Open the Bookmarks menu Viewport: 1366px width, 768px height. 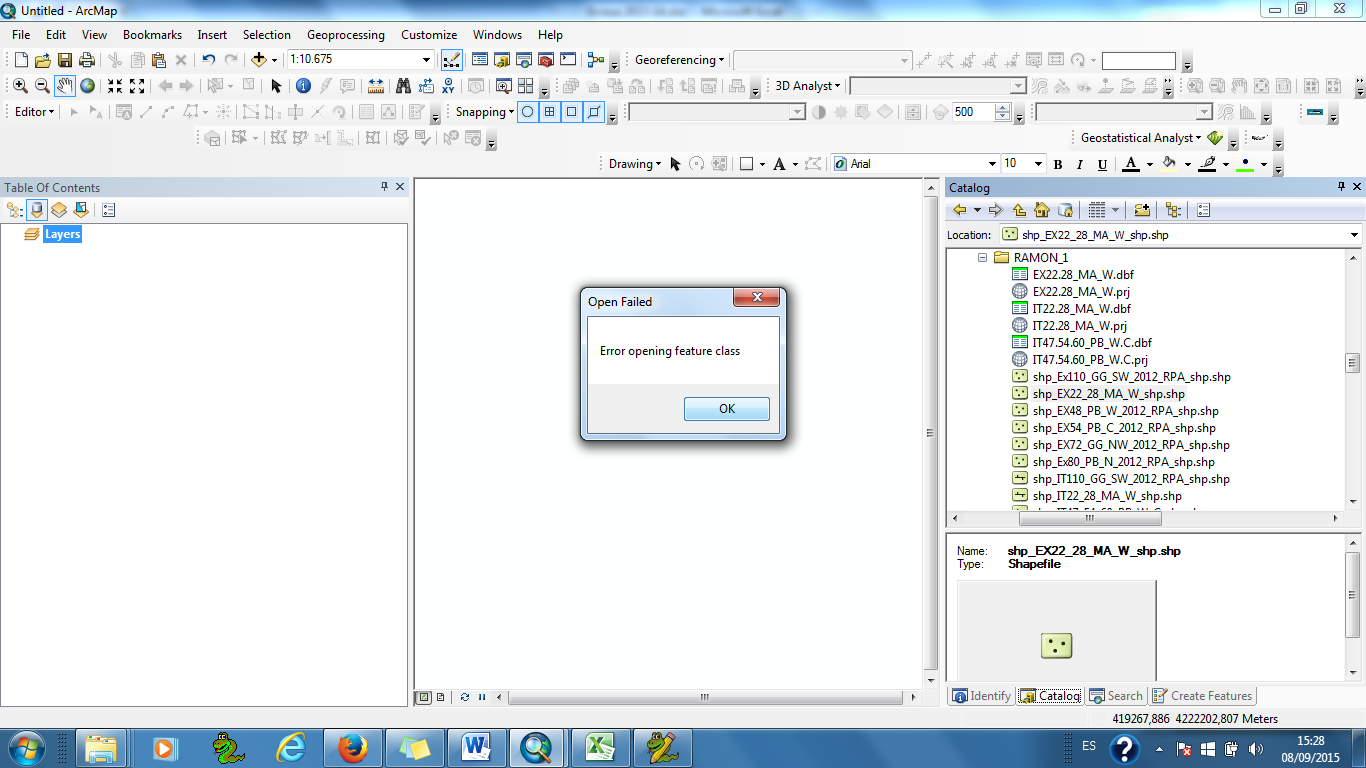[152, 34]
